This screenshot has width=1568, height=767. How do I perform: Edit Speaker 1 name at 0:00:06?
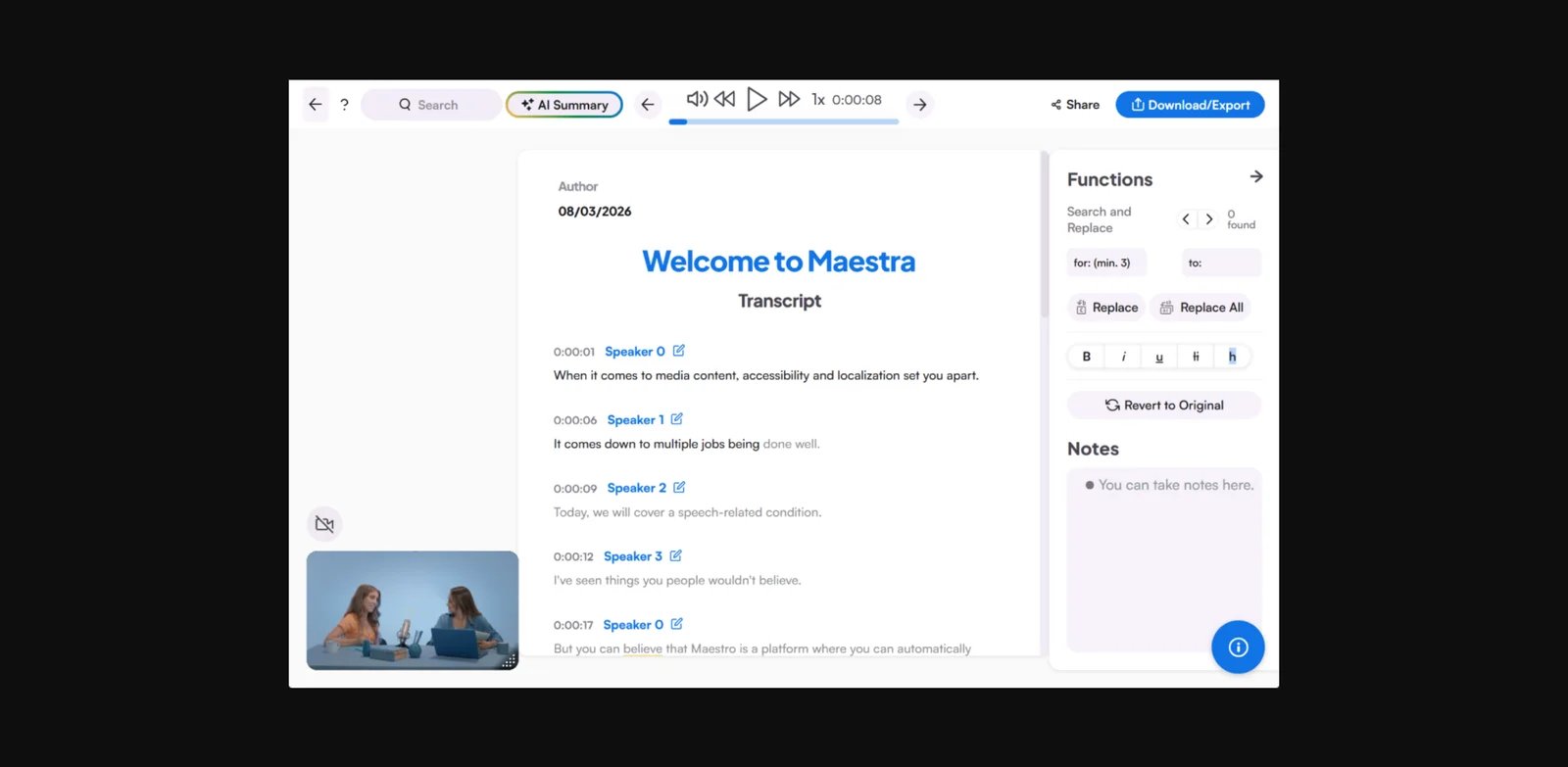click(x=676, y=419)
